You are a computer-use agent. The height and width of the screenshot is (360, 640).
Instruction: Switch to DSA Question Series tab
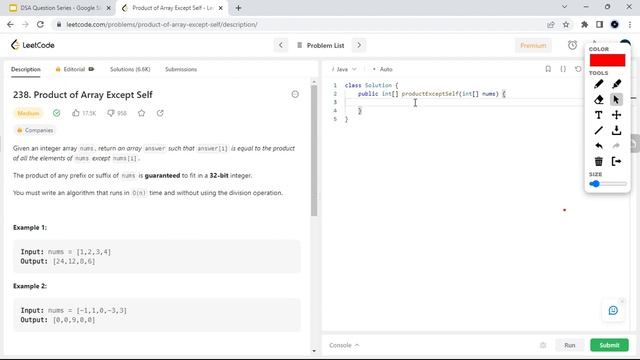point(60,8)
